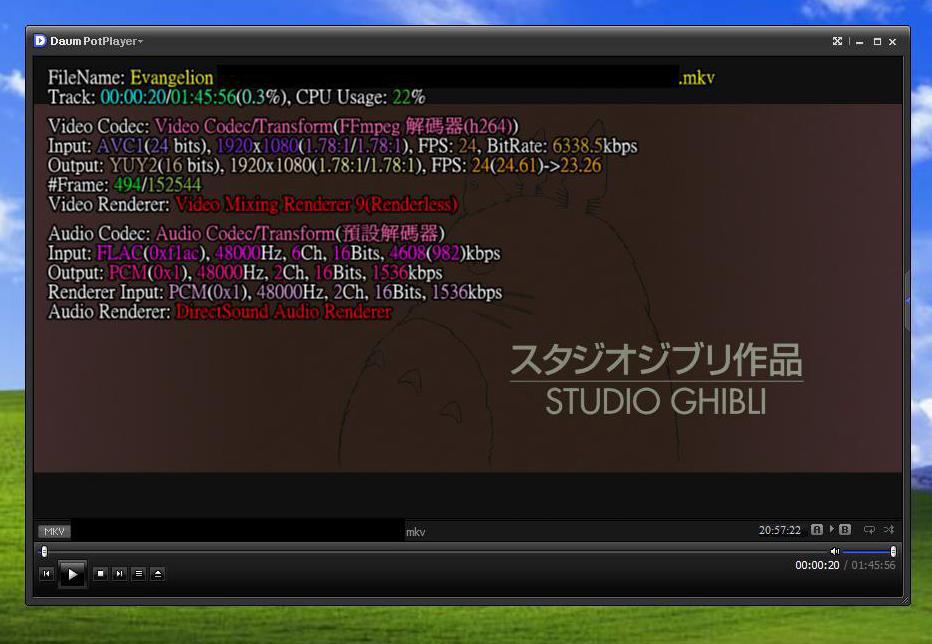Screen dimensions: 932x644
Task: Click the 'Output: YUY2(16 bits)' line
Action: (325, 165)
